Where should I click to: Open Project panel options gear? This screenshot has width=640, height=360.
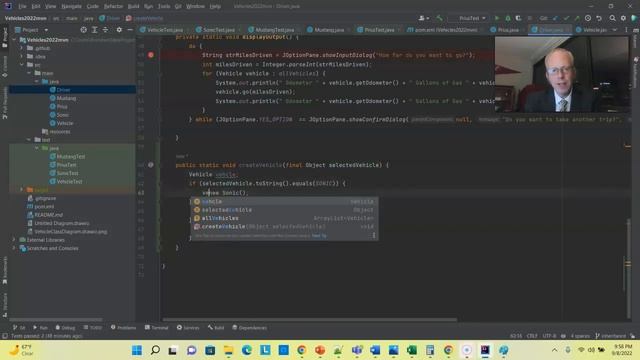click(x=119, y=30)
